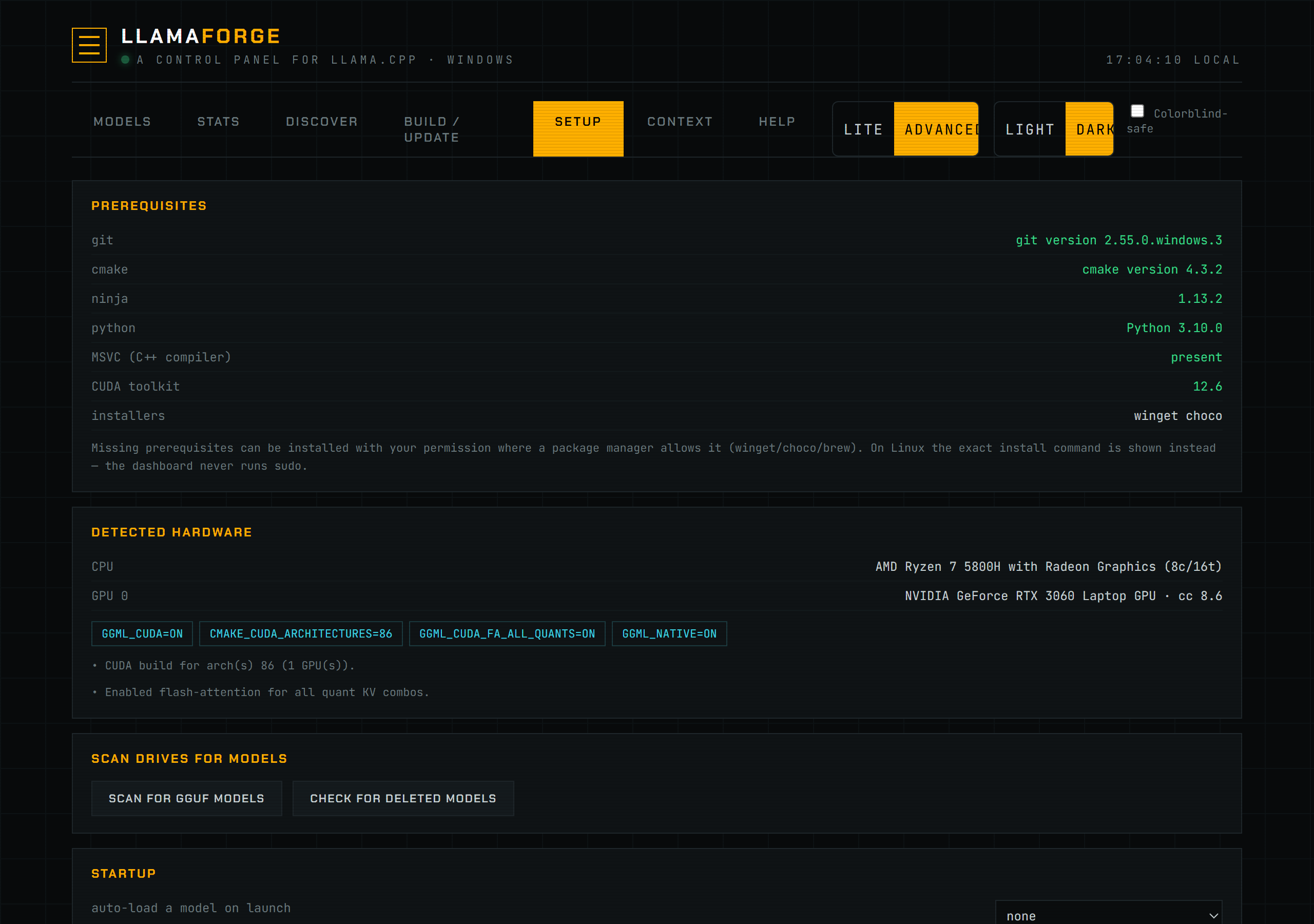Click the 'python' prerequisite label
This screenshot has width=1314, height=924.
[x=113, y=328]
